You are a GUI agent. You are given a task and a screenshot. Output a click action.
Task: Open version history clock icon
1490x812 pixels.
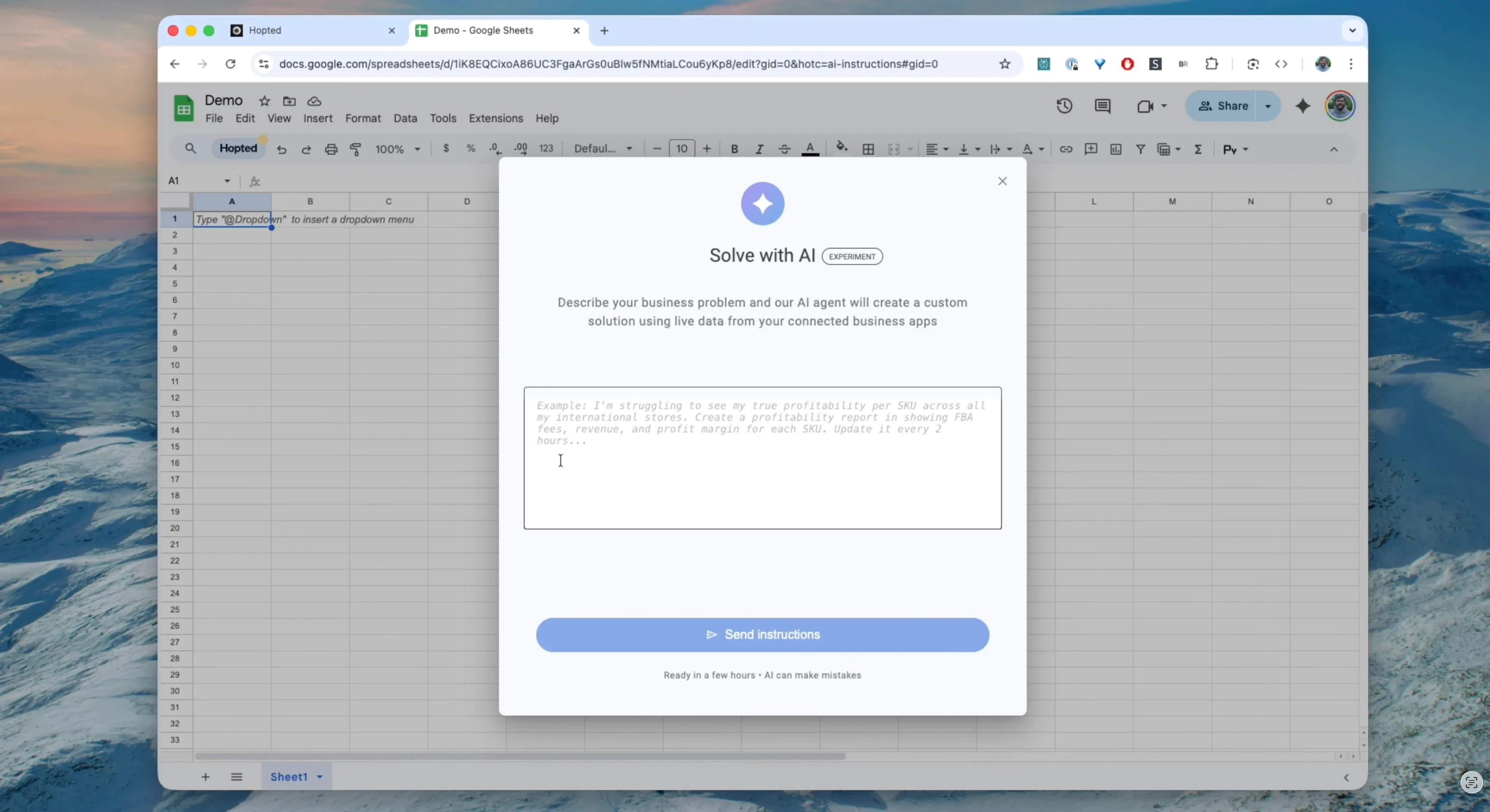1064,106
